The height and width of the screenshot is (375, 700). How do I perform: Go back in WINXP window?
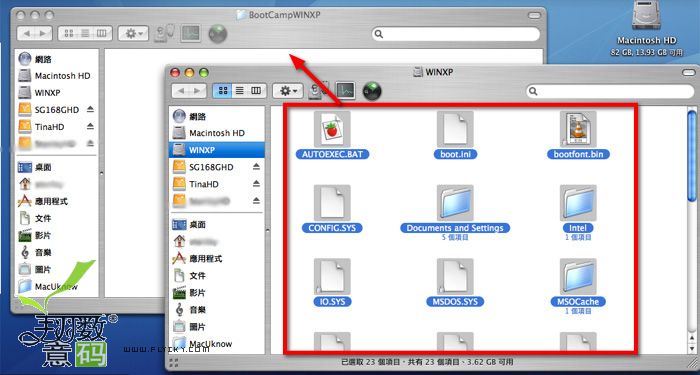180,91
